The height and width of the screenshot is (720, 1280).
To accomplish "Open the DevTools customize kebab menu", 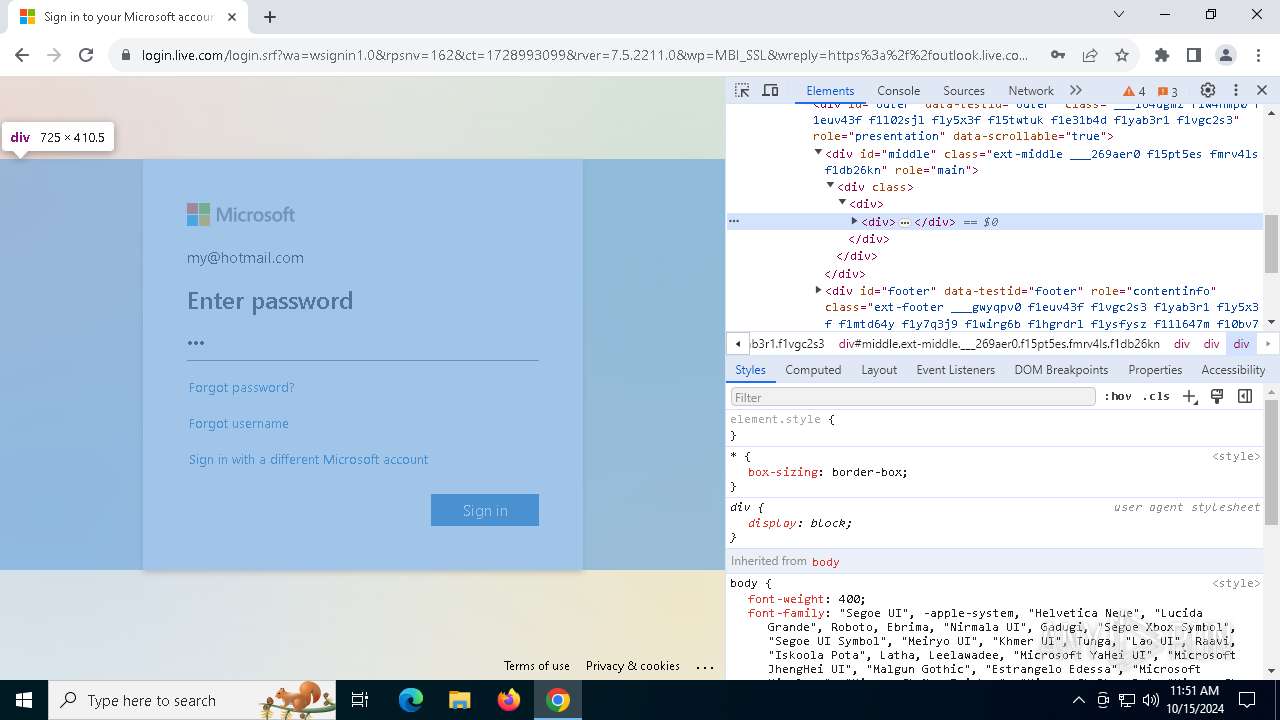I will [x=1236, y=90].
